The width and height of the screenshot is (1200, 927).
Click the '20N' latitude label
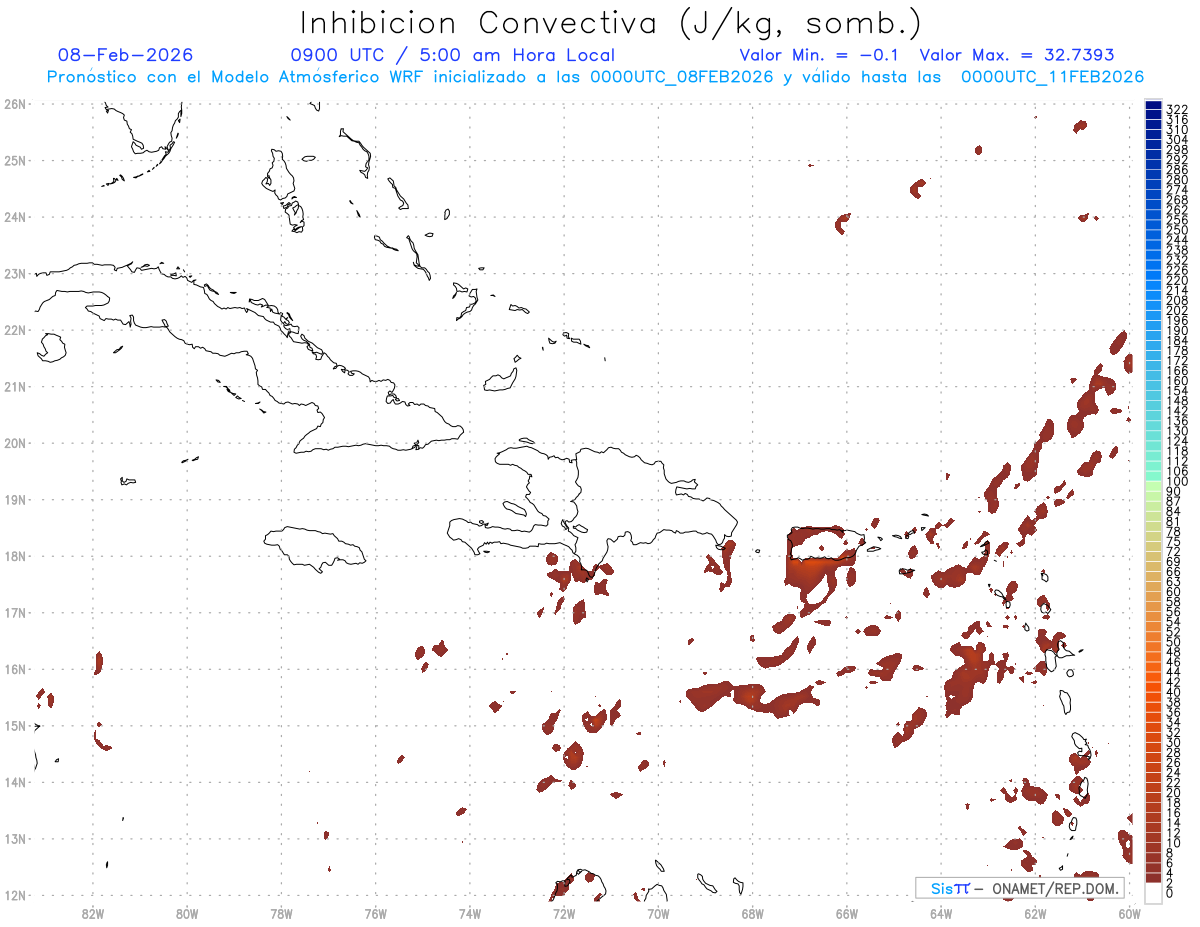tap(14, 443)
